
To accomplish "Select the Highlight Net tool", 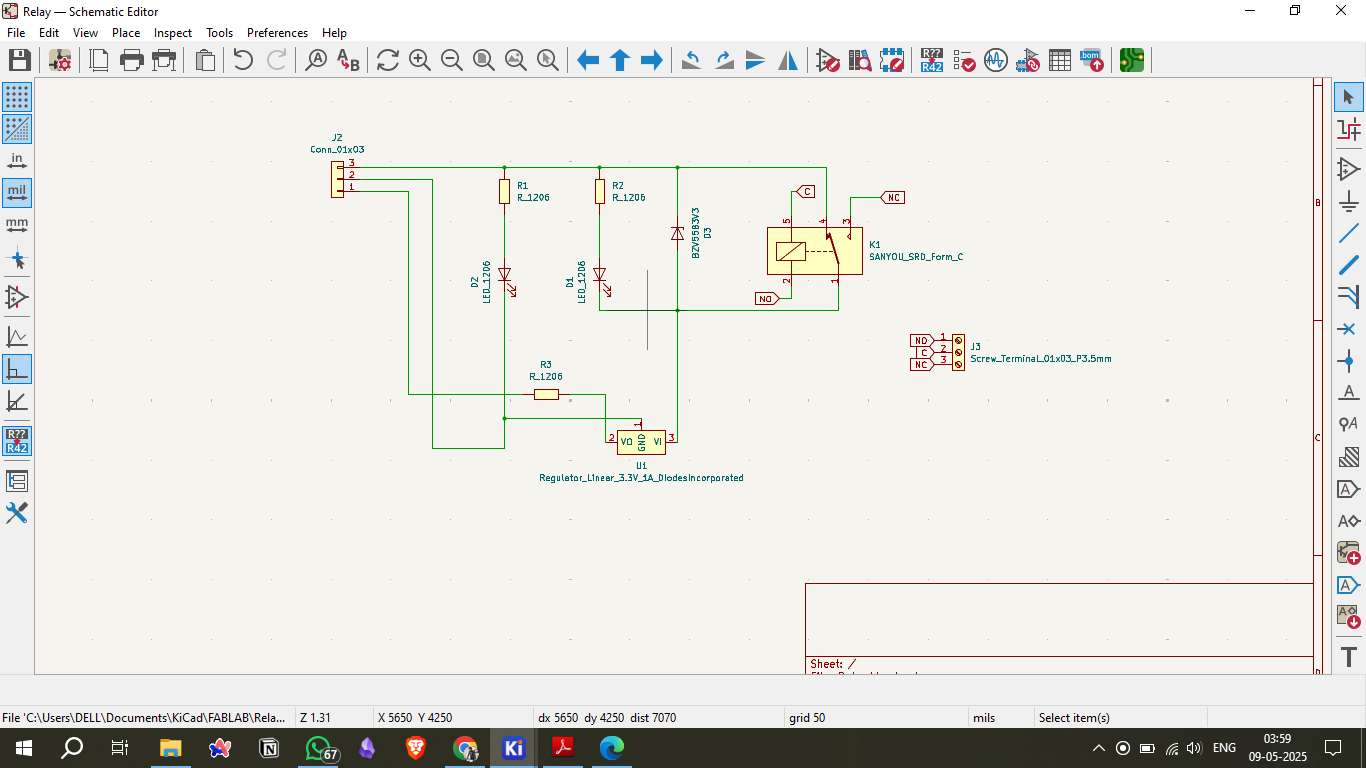I will pyautogui.click(x=1349, y=129).
